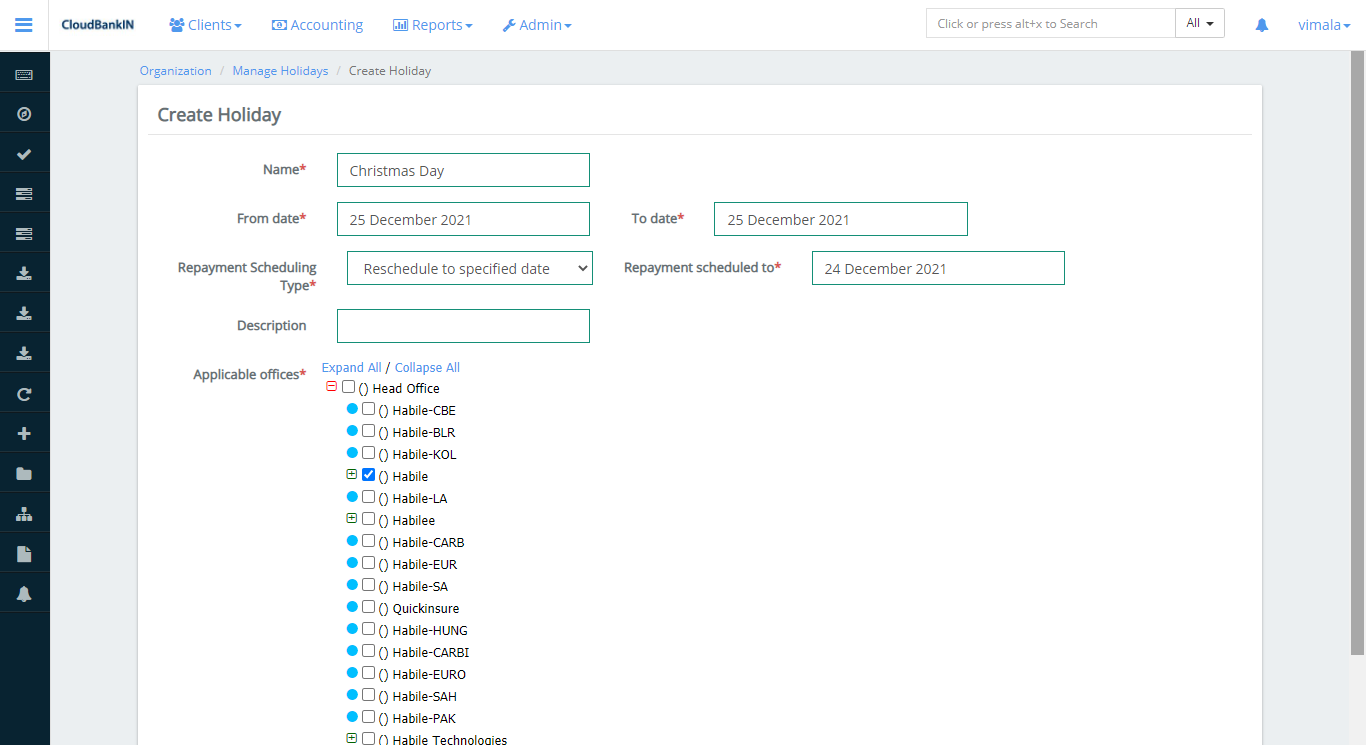This screenshot has height=745, width=1366.
Task: Expand the Habilee office tree node
Action: point(351,518)
